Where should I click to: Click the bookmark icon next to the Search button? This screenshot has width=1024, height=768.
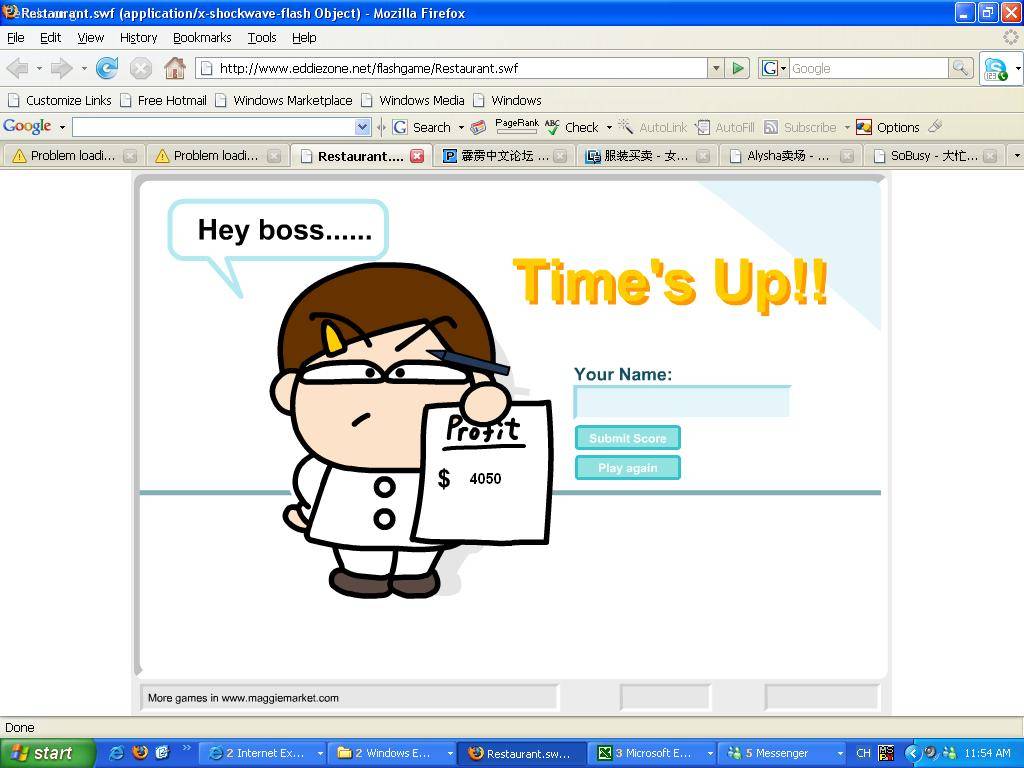[x=478, y=127]
